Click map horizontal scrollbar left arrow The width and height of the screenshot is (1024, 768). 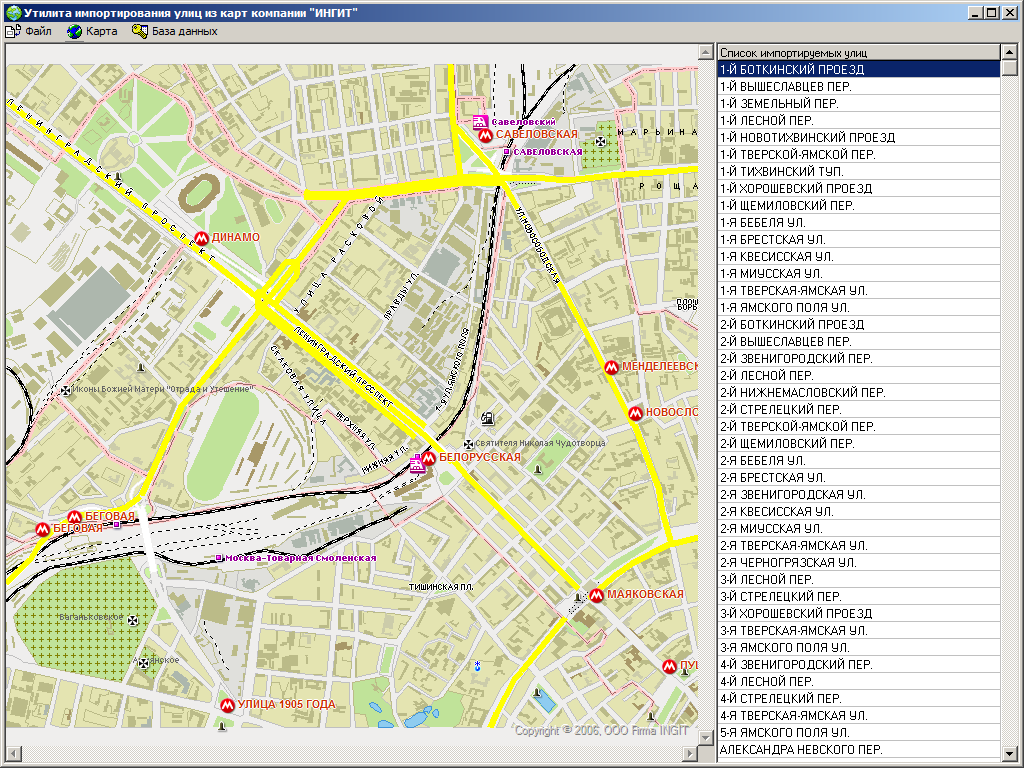(13, 752)
